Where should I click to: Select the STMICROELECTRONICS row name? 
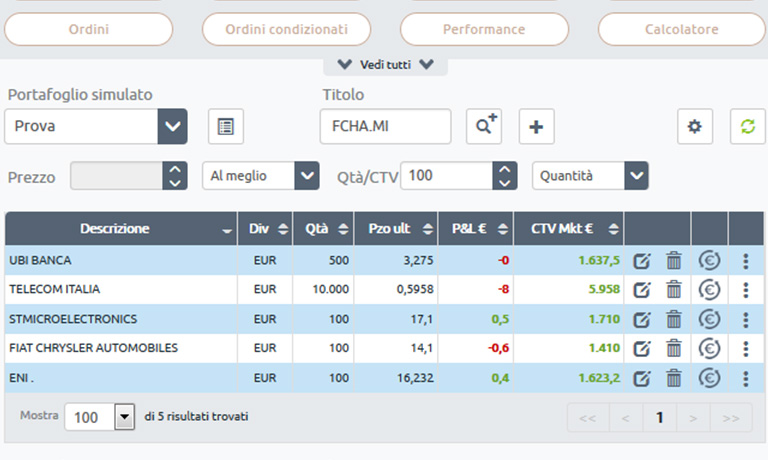coord(73,319)
